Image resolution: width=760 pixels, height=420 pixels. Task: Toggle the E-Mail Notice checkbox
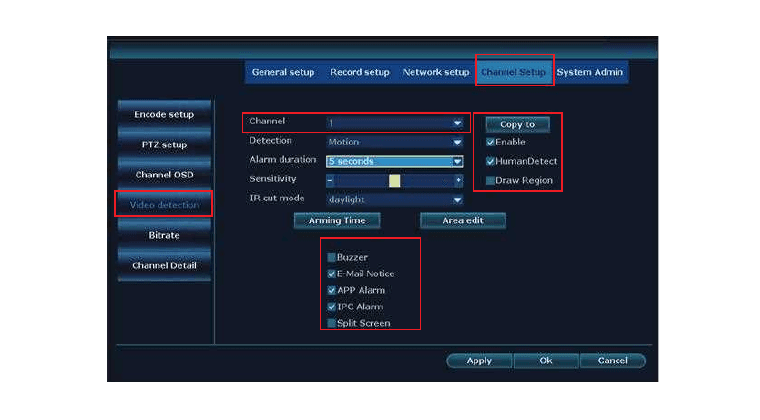[332, 274]
